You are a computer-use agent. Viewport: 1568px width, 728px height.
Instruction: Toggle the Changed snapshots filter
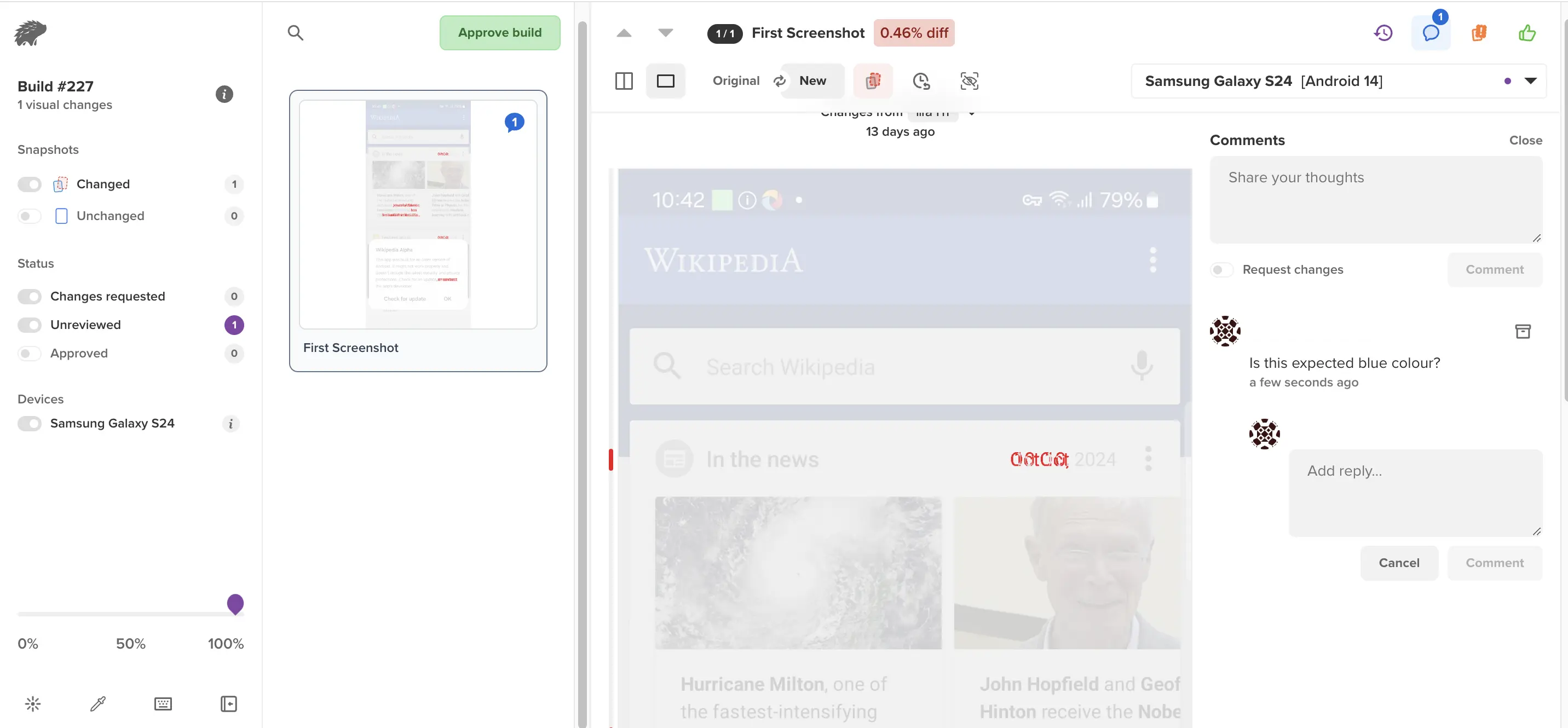[x=29, y=184]
